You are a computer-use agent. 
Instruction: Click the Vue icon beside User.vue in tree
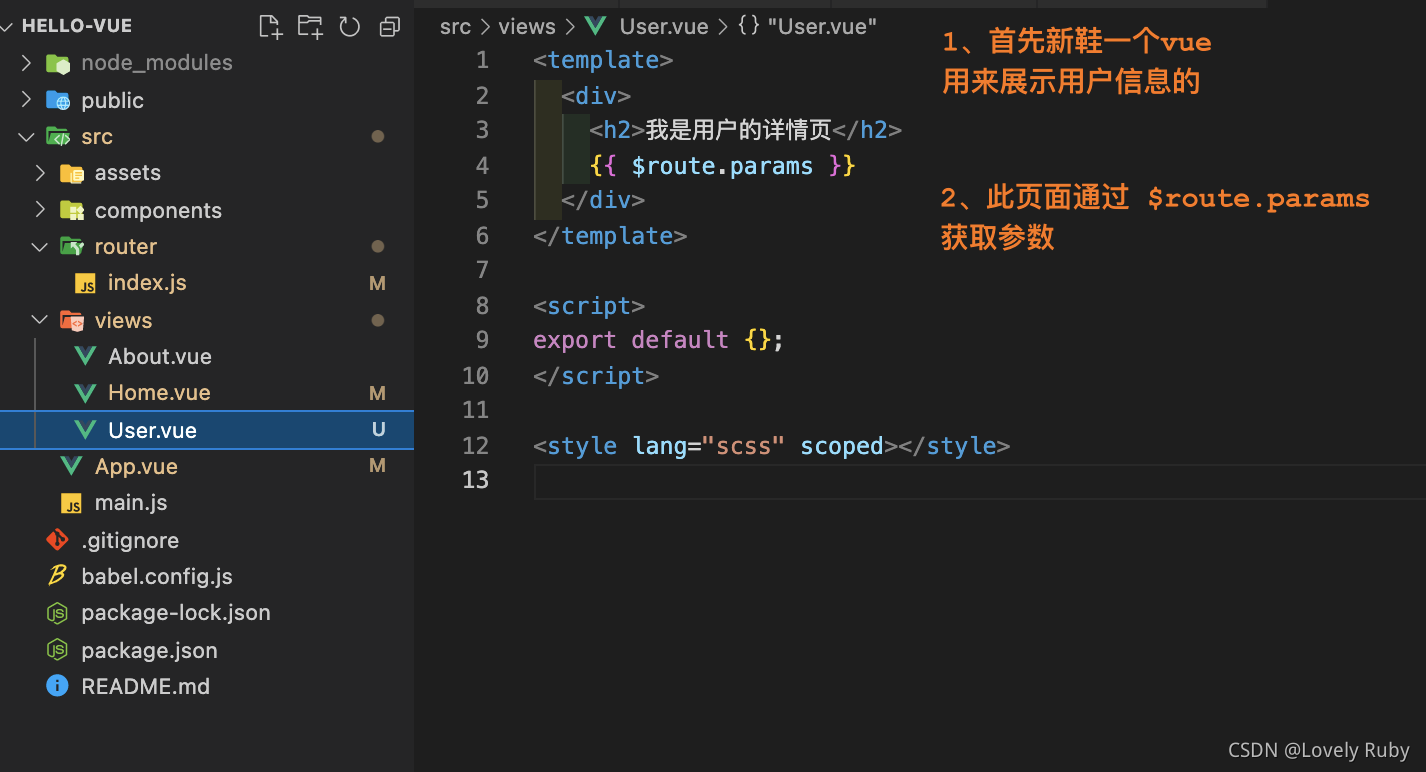86,430
